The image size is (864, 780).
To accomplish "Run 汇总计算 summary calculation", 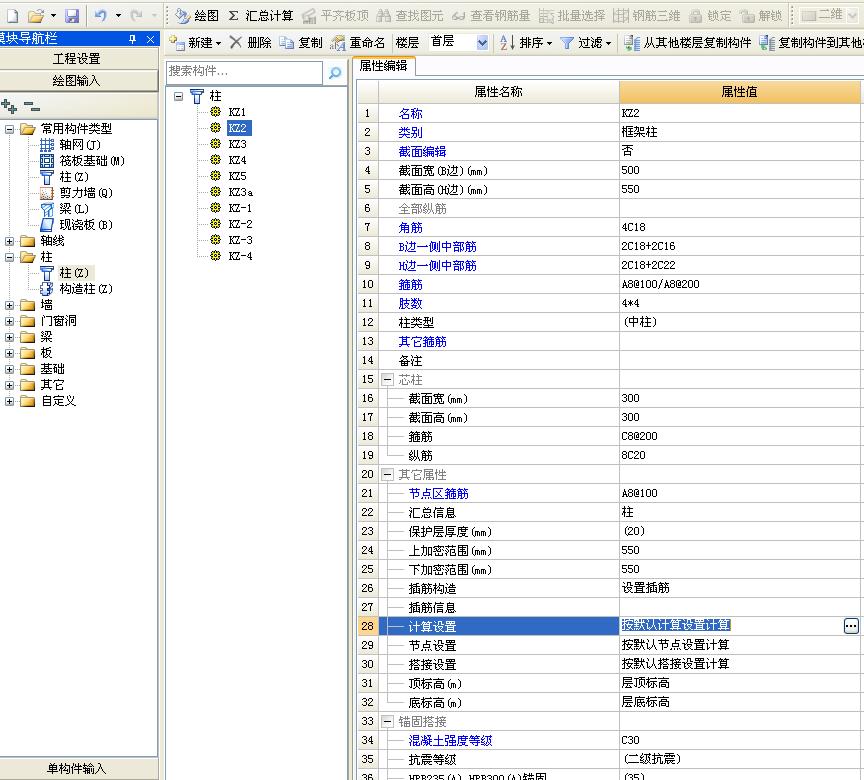I will coord(261,15).
